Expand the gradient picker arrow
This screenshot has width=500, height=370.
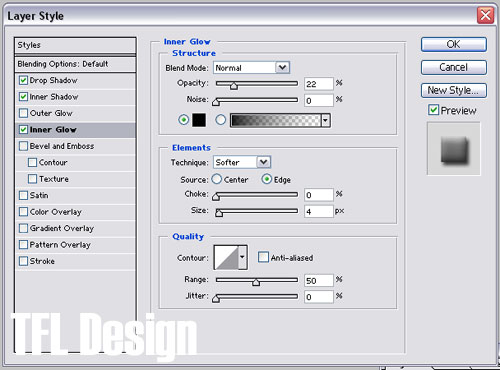point(326,120)
